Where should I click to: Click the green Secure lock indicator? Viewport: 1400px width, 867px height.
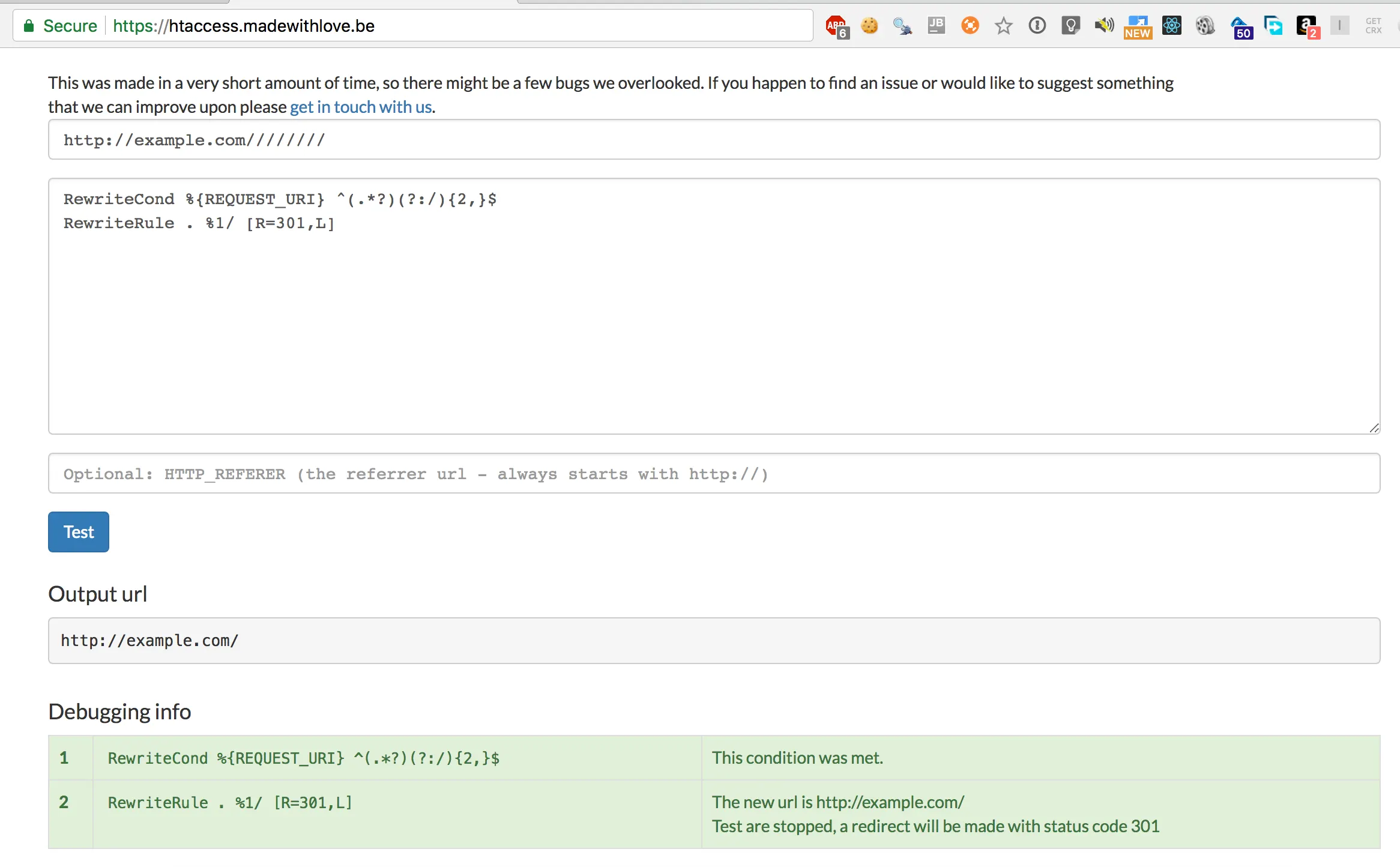point(60,26)
